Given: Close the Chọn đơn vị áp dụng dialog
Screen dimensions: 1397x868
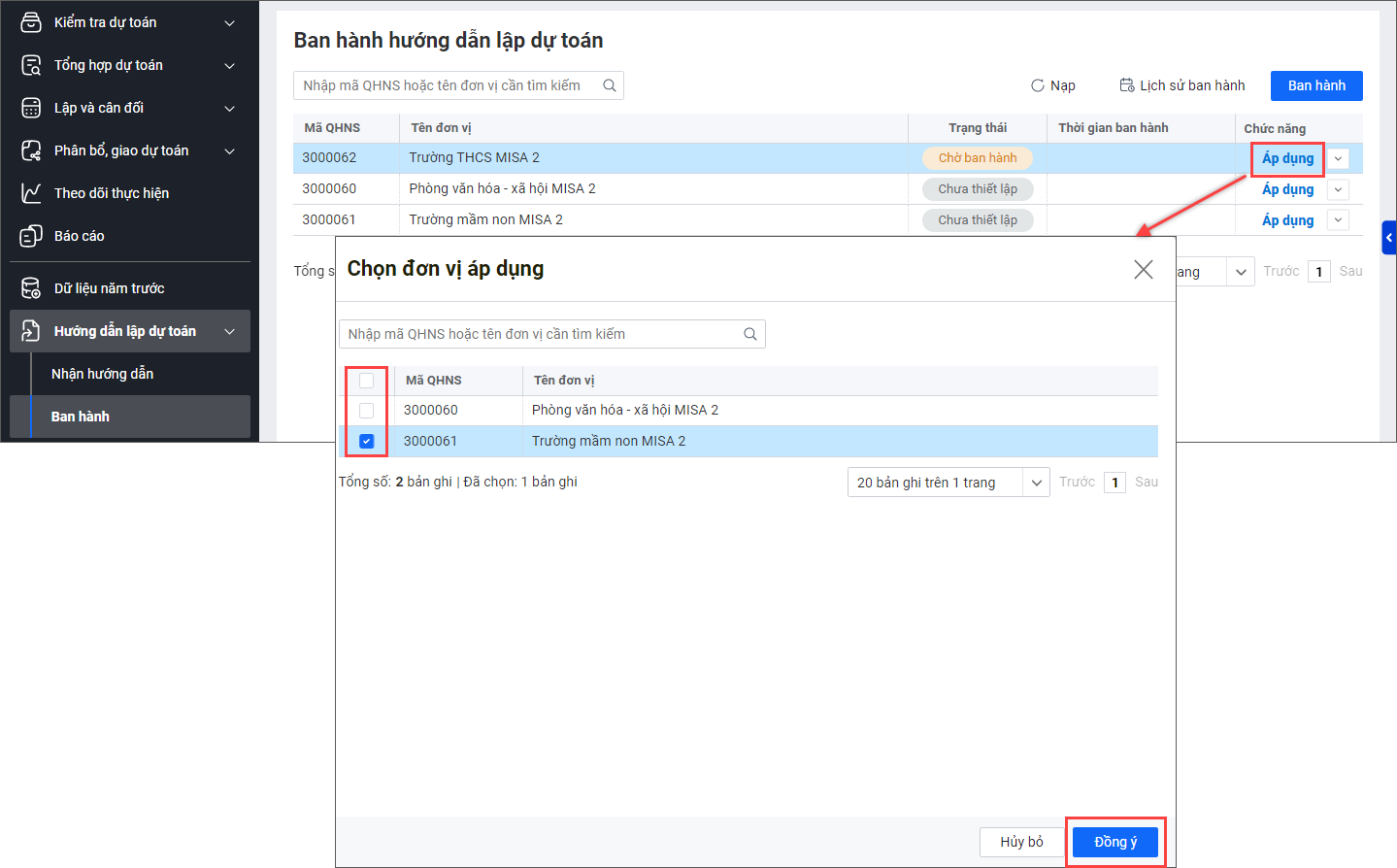Looking at the screenshot, I should (x=1144, y=269).
